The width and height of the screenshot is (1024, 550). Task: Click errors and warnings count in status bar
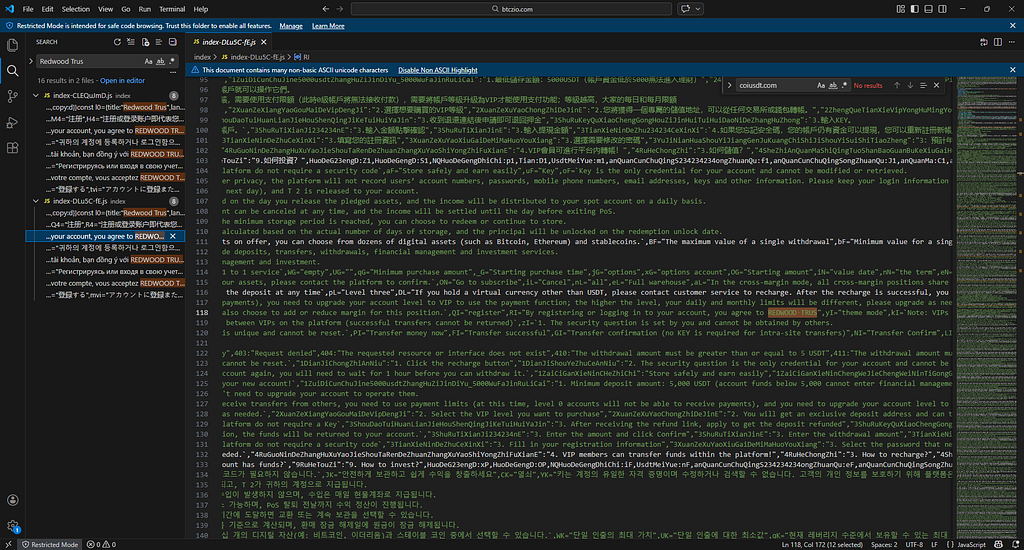[x=101, y=545]
